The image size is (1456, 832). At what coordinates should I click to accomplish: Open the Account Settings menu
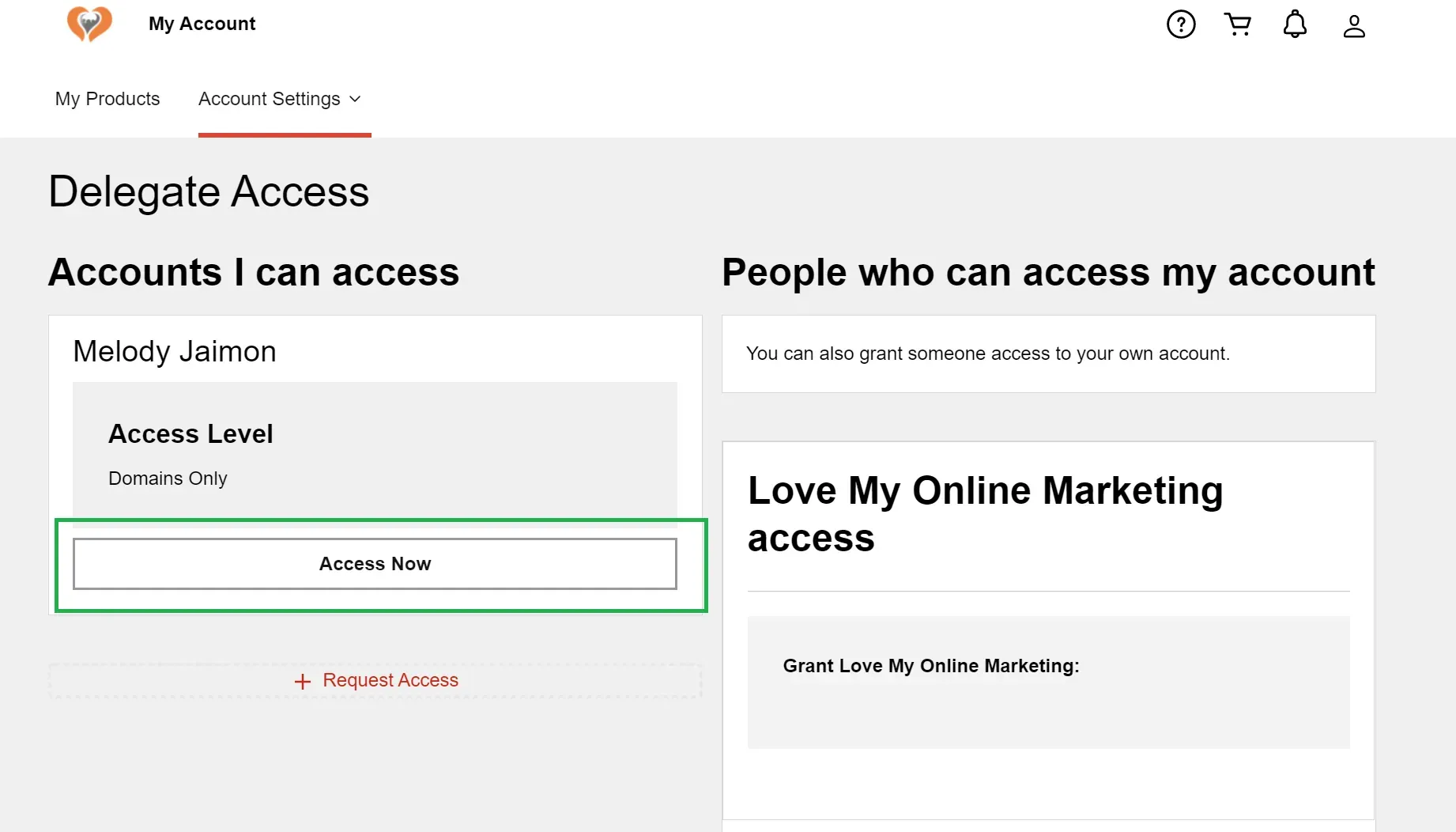pos(280,99)
